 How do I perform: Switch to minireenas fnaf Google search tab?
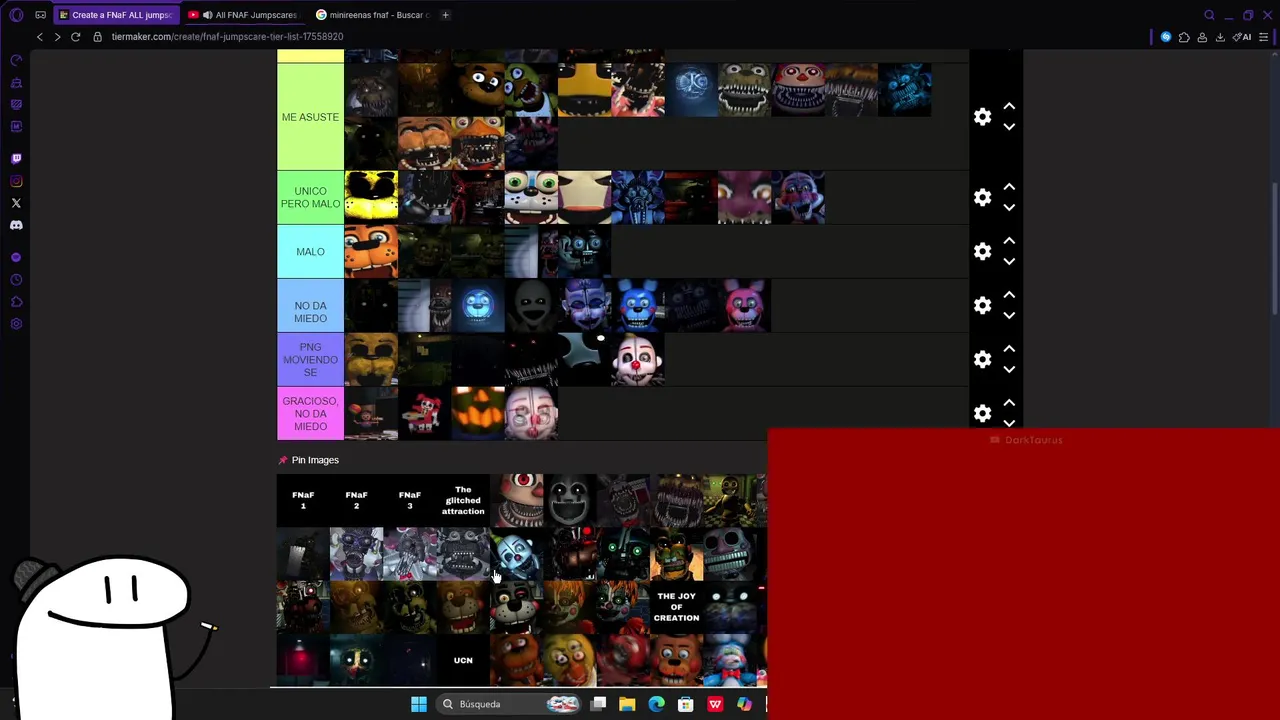(x=372, y=15)
